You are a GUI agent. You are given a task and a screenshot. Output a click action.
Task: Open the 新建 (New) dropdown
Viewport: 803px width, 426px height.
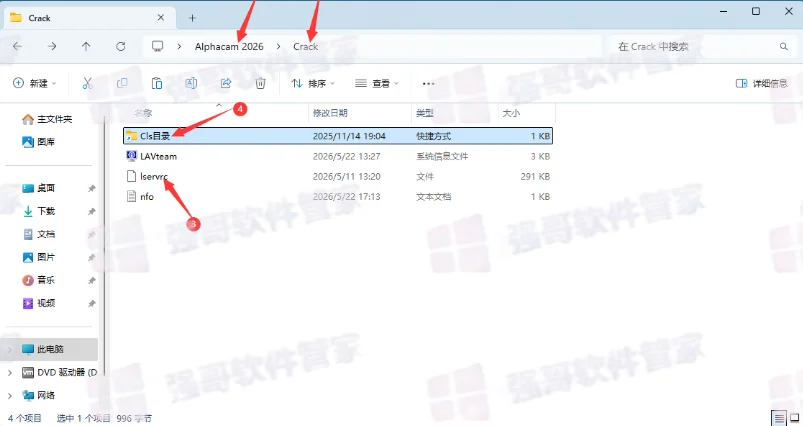coord(34,83)
